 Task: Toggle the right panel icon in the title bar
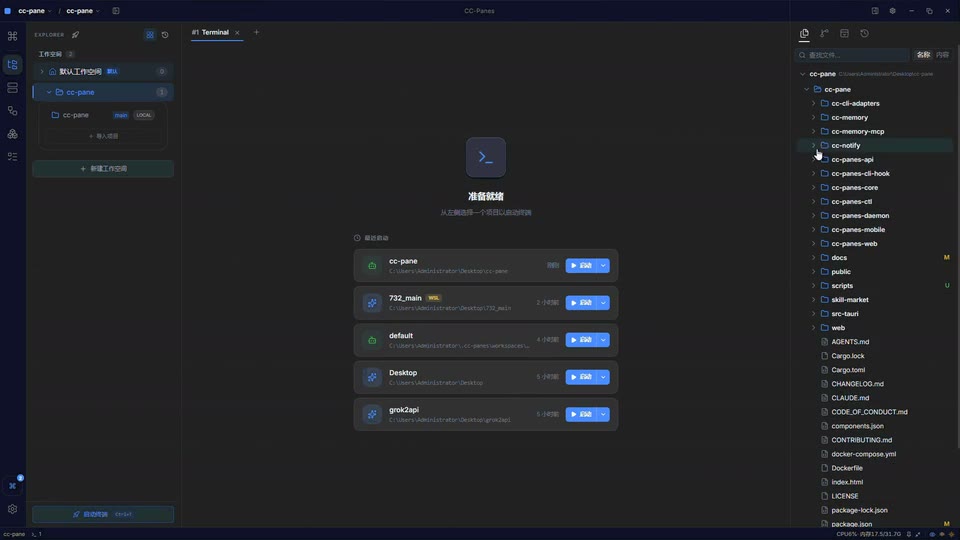click(x=875, y=11)
